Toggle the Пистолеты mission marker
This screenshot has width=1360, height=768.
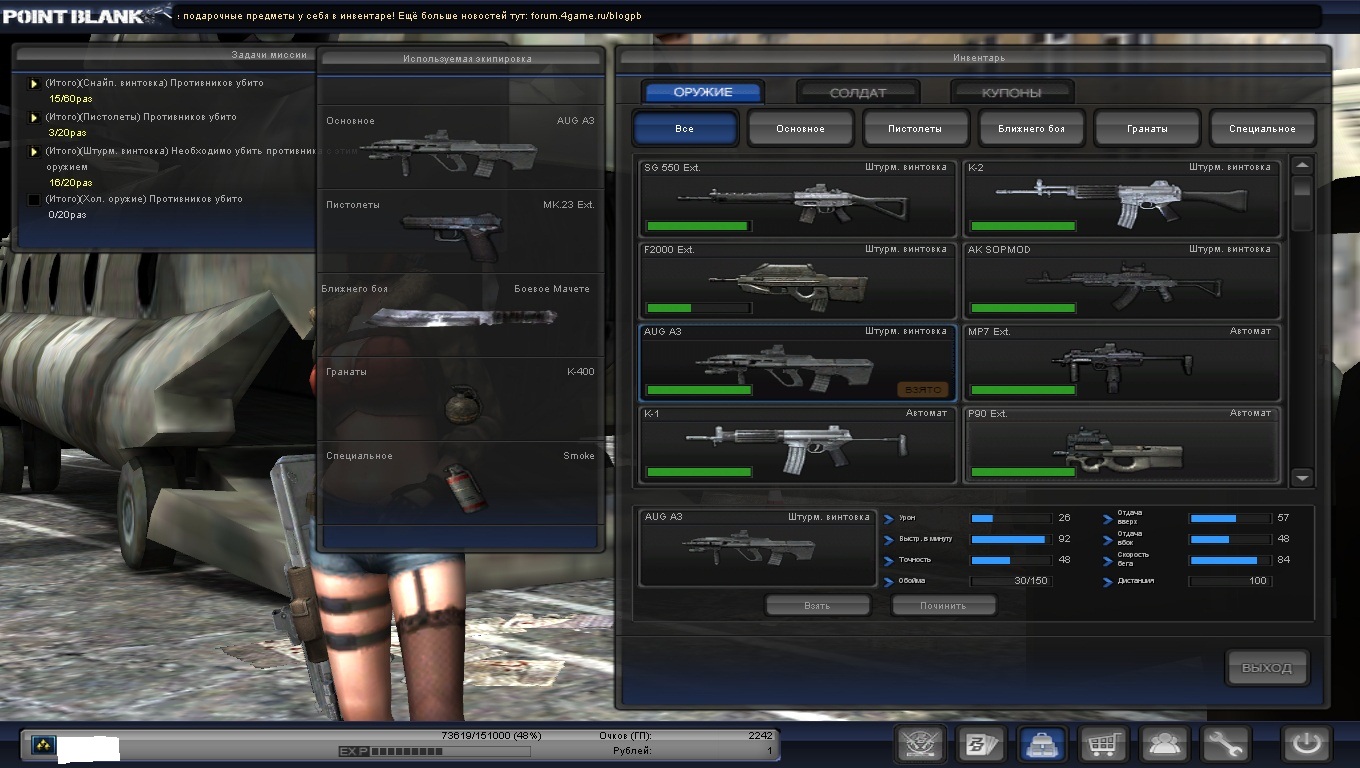click(34, 118)
